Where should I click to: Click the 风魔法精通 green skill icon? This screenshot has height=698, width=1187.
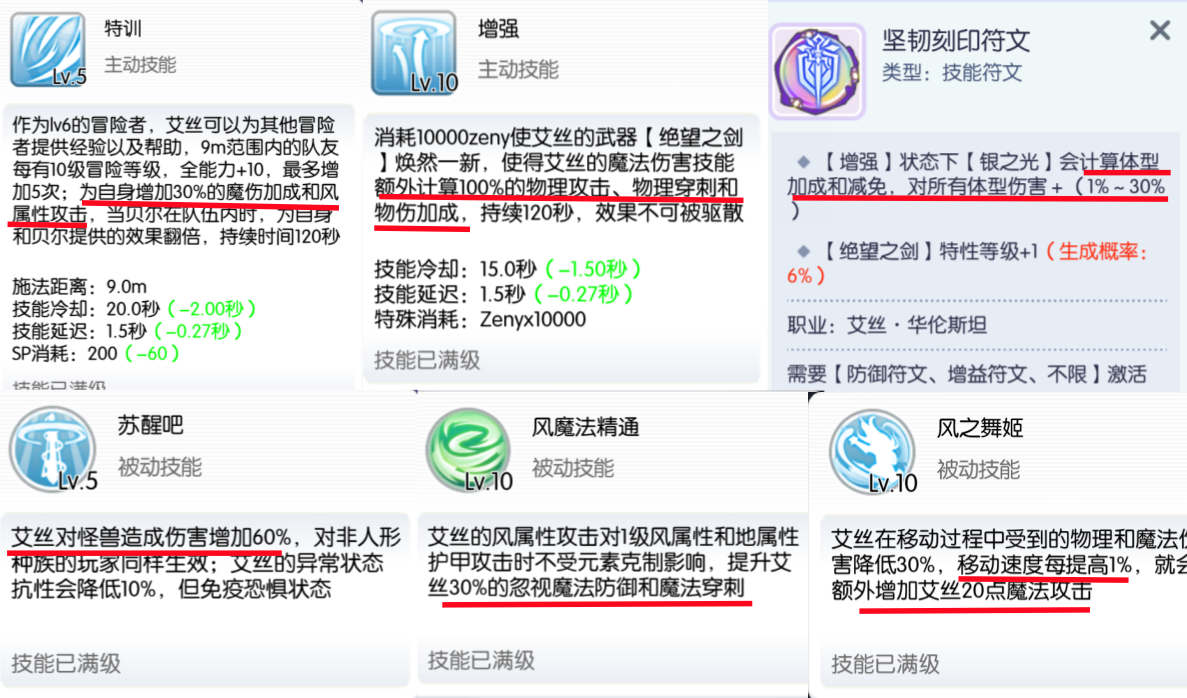[469, 450]
